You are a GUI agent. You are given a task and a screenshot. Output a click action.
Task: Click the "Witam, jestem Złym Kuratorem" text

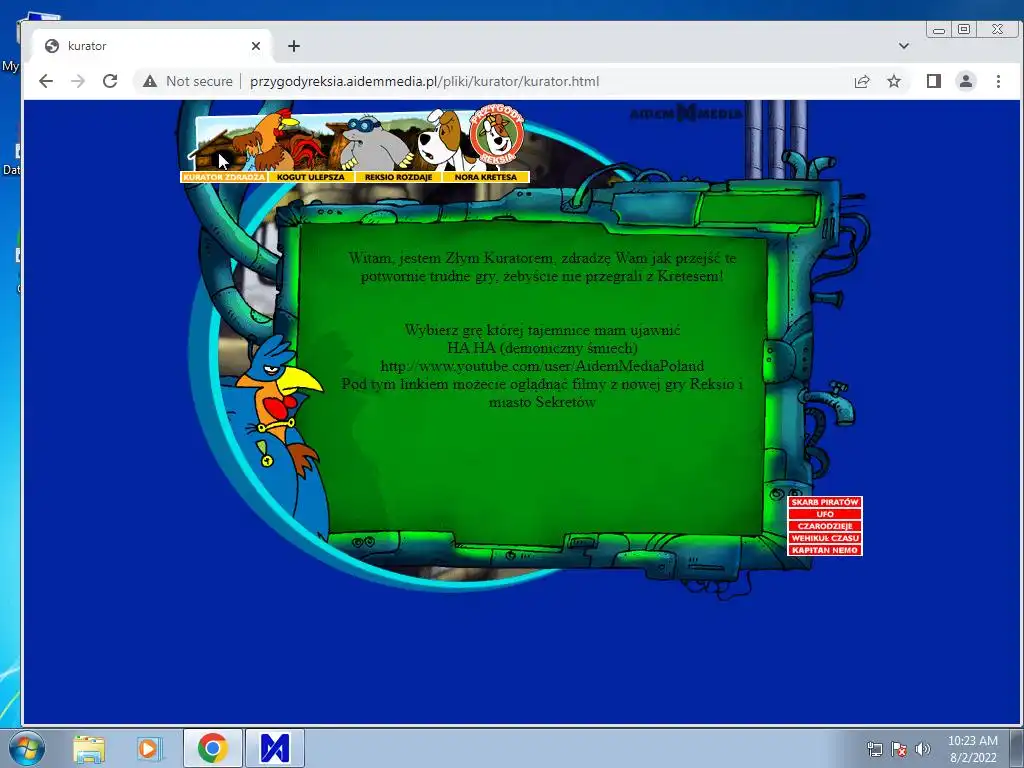pos(451,258)
